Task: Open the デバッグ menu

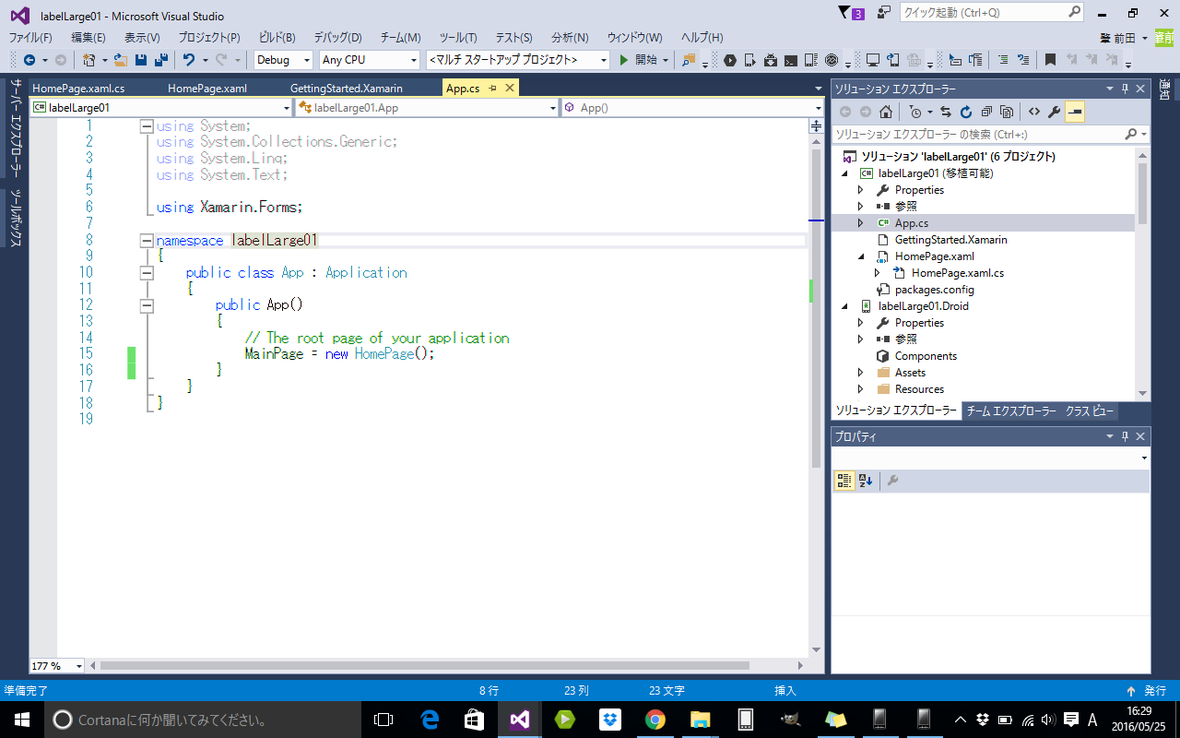Action: point(337,37)
